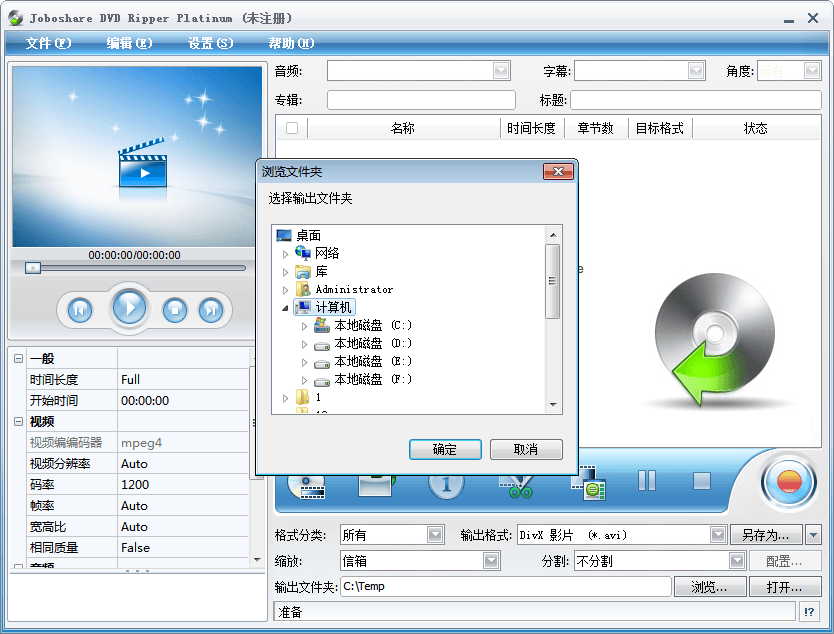Click the pause icon in main toolbar
834x634 pixels.
[x=647, y=481]
